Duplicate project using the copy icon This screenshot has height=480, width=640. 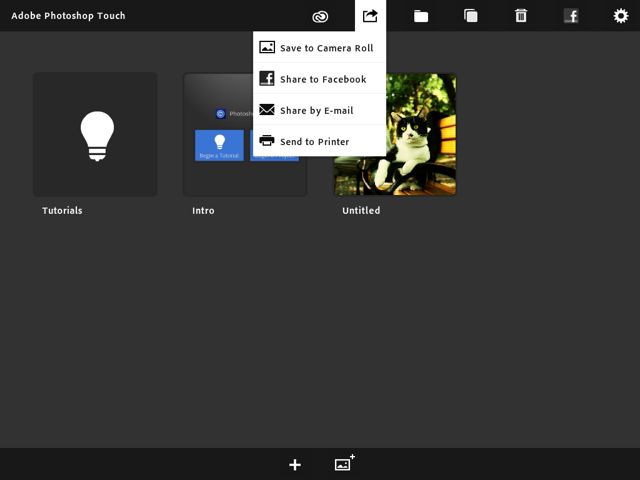click(x=471, y=16)
